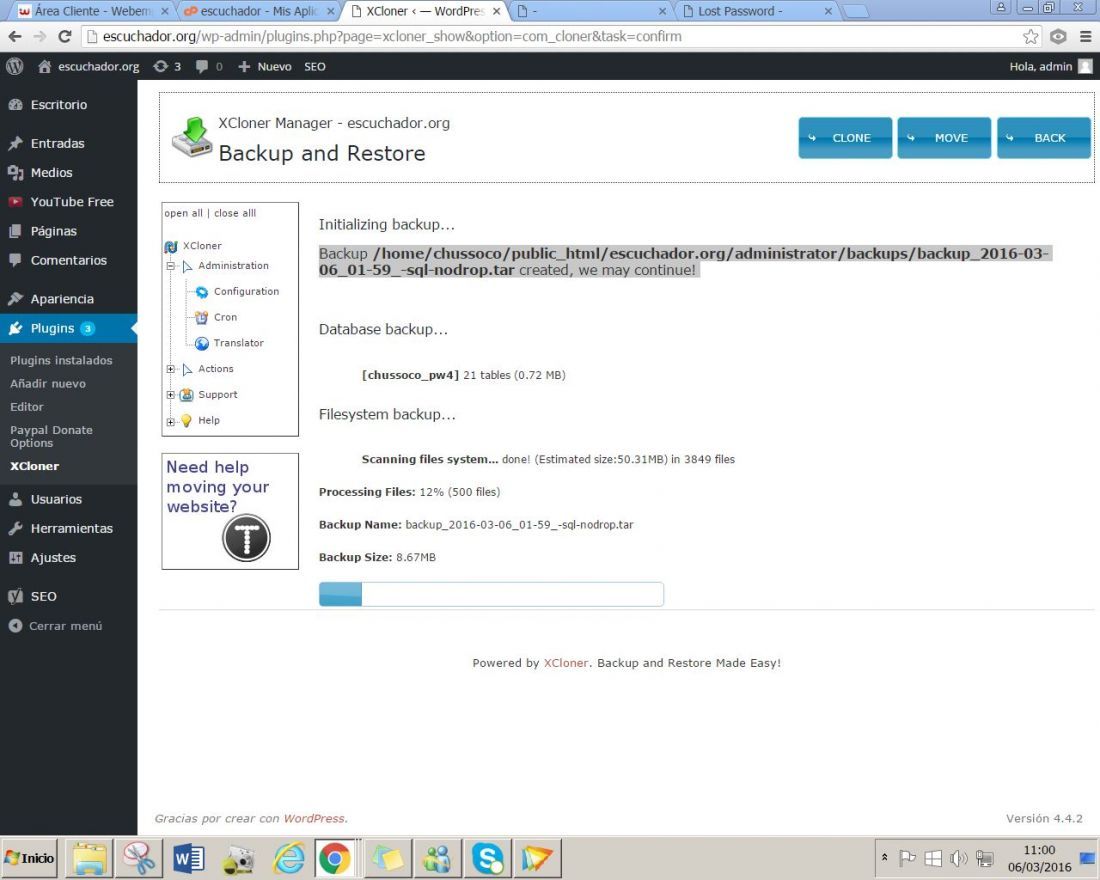Open Translator globe icon in tree
Screen dimensions: 1100x880
click(x=202, y=343)
